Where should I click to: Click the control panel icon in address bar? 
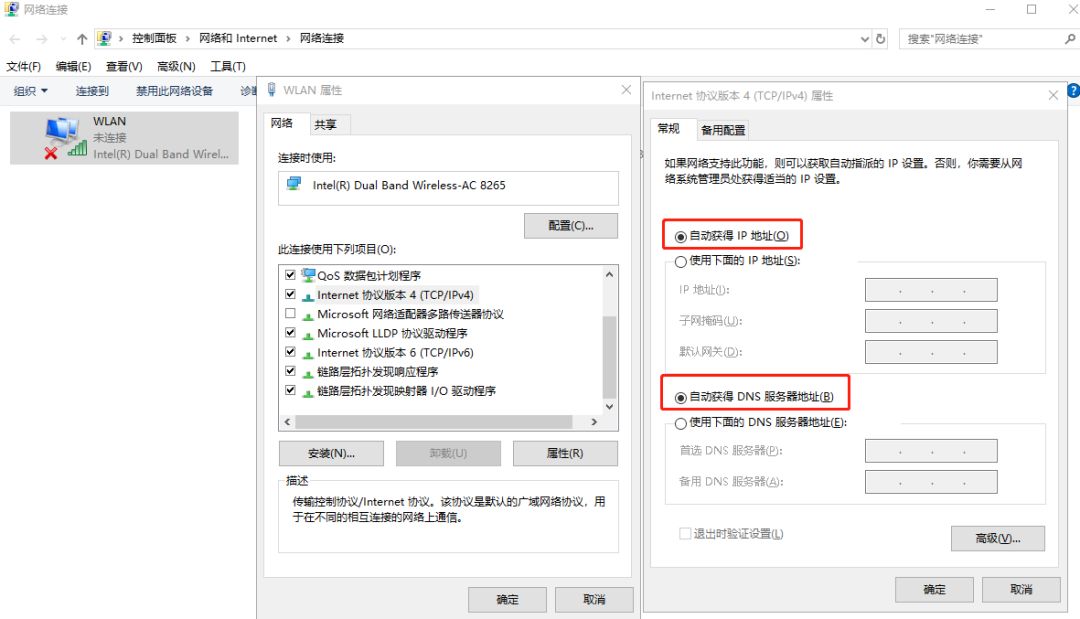point(104,39)
